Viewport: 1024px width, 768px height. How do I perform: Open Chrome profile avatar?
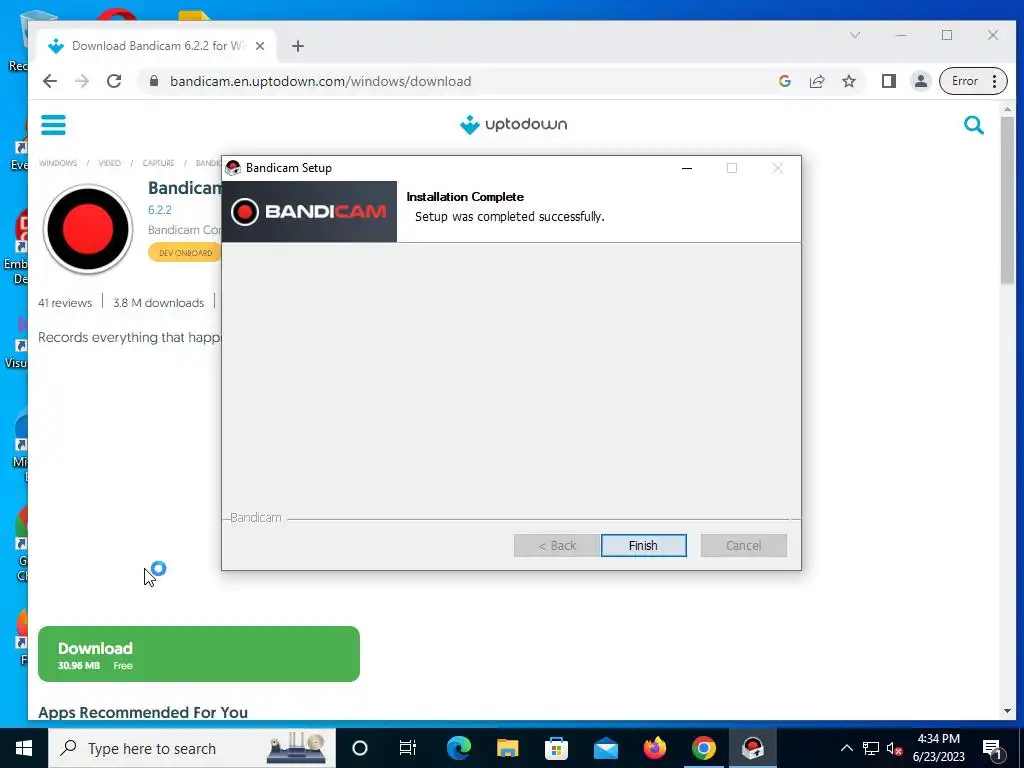point(920,81)
